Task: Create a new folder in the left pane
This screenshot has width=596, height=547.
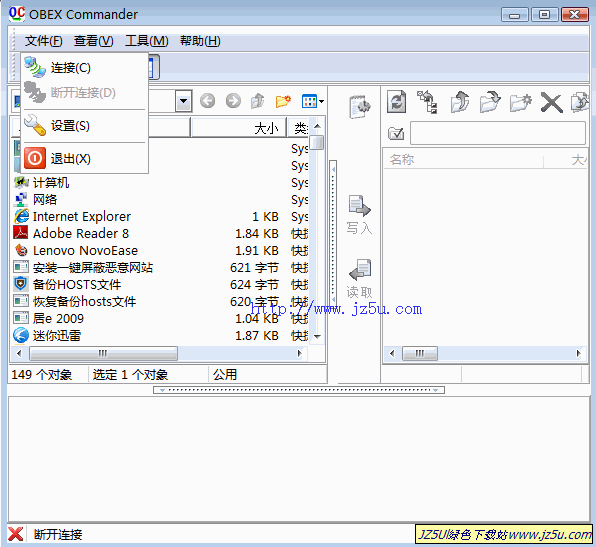Action: pyautogui.click(x=283, y=101)
